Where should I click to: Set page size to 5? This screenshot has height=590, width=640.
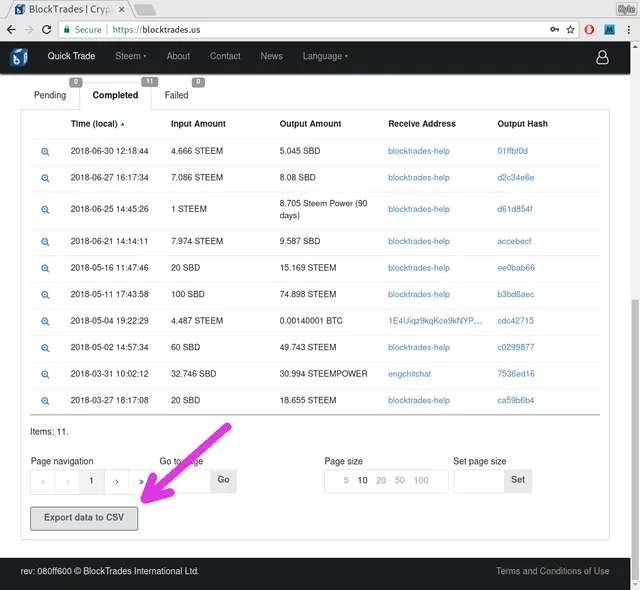click(346, 481)
